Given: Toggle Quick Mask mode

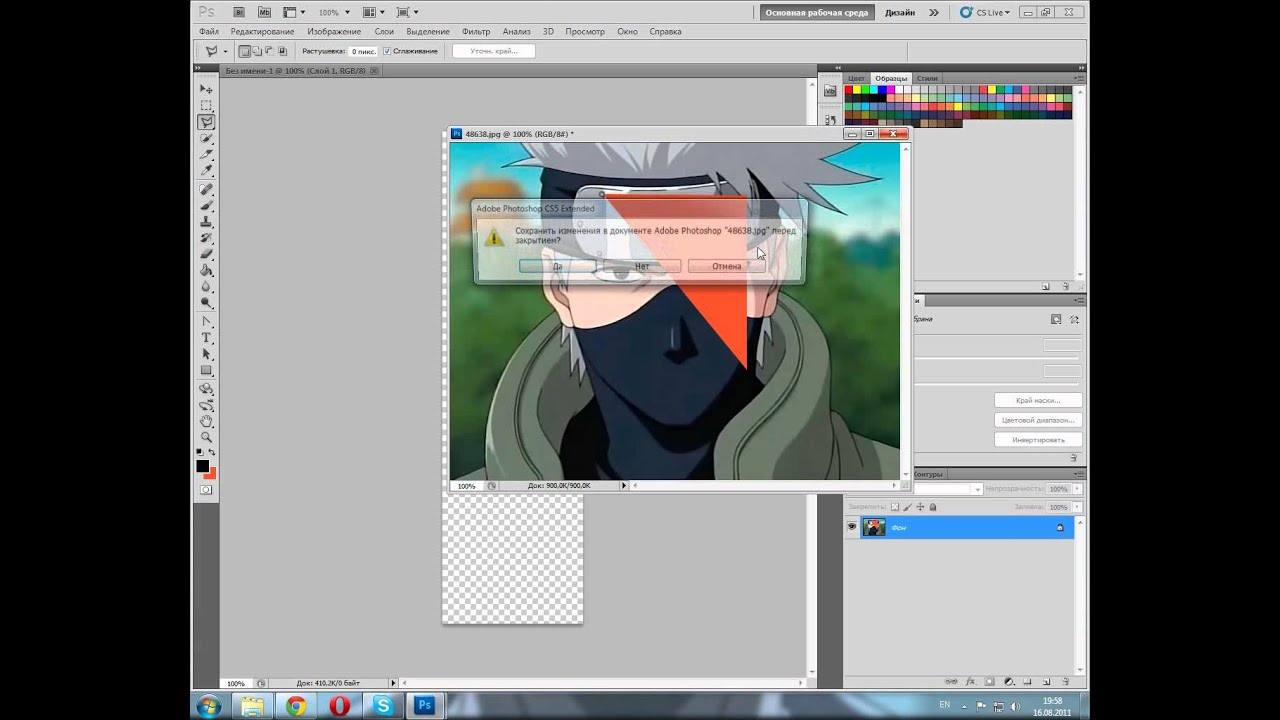Looking at the screenshot, I should (206, 490).
